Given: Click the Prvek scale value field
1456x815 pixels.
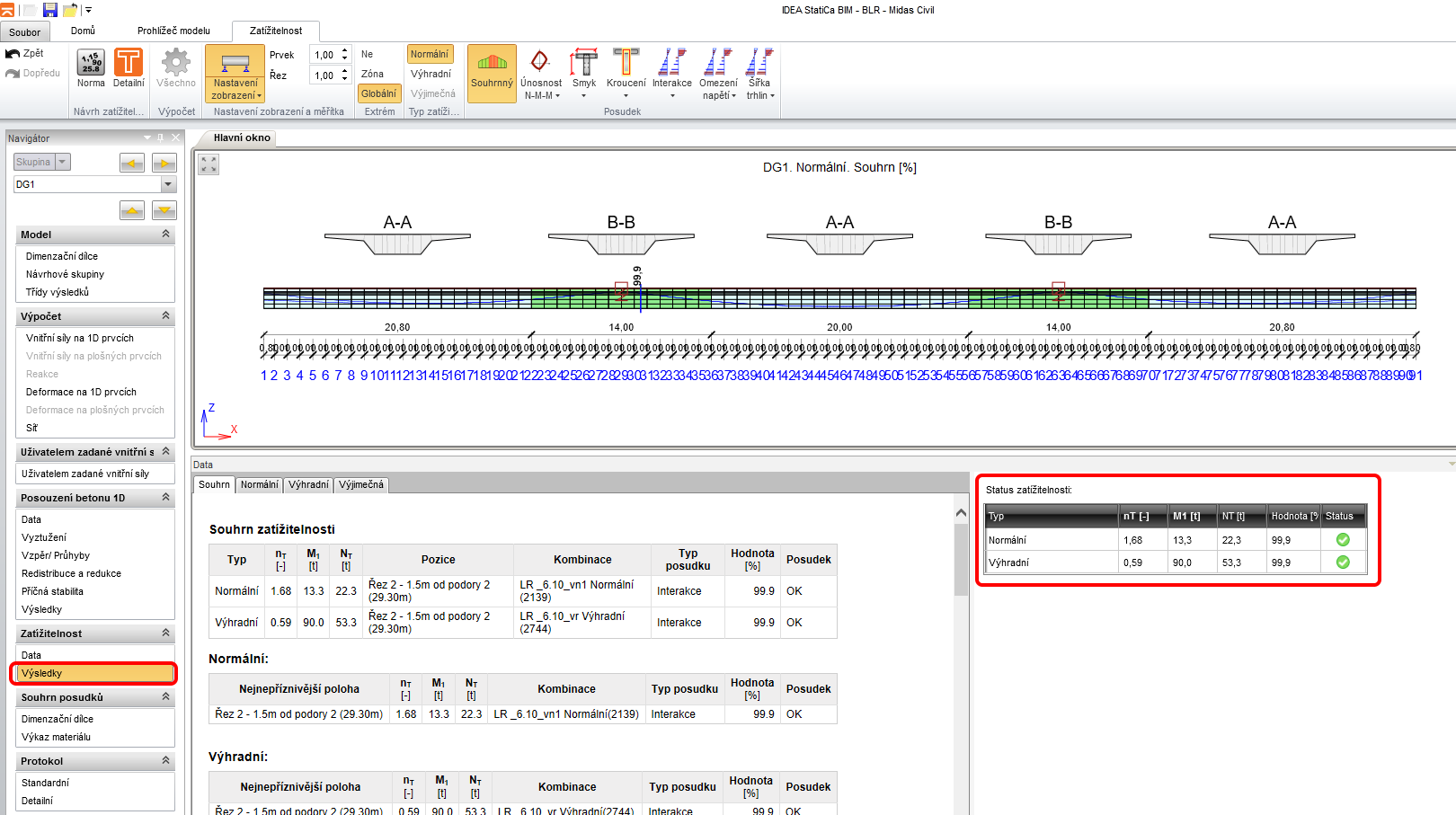Looking at the screenshot, I should pyautogui.click(x=324, y=55).
